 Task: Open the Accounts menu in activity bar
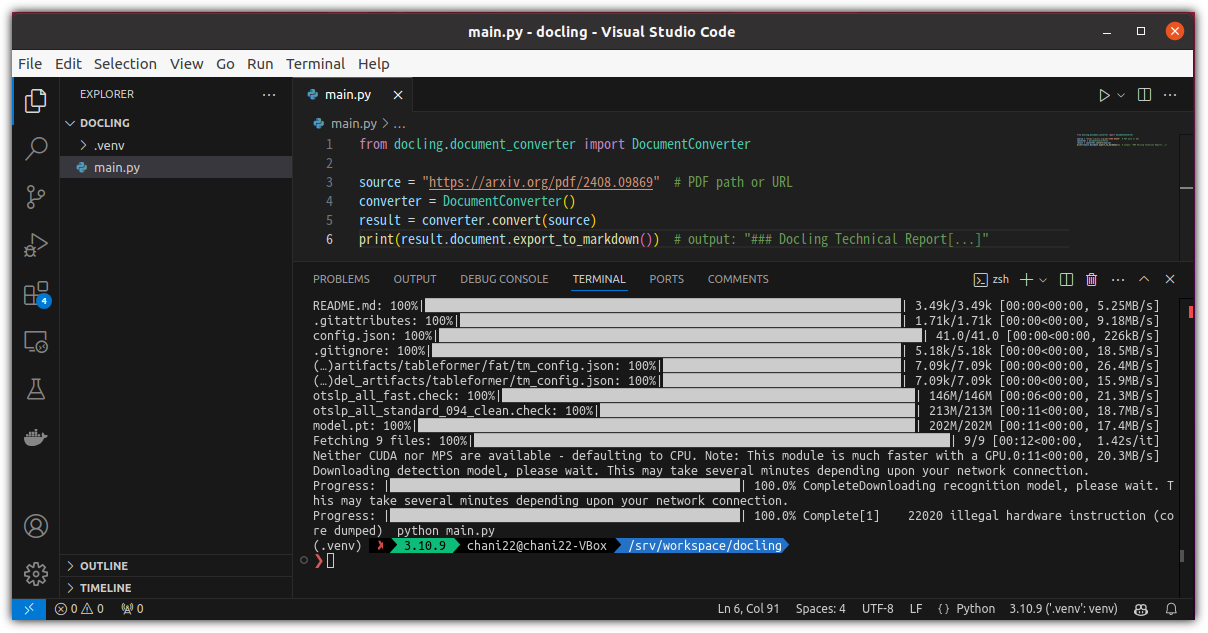click(36, 526)
